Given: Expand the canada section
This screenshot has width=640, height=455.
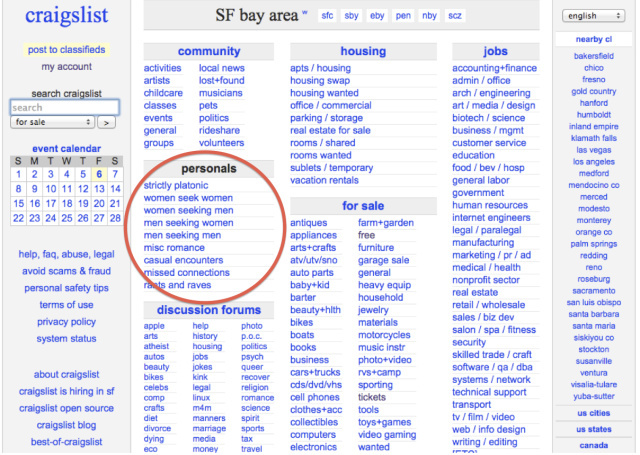Looking at the screenshot, I should tap(593, 445).
